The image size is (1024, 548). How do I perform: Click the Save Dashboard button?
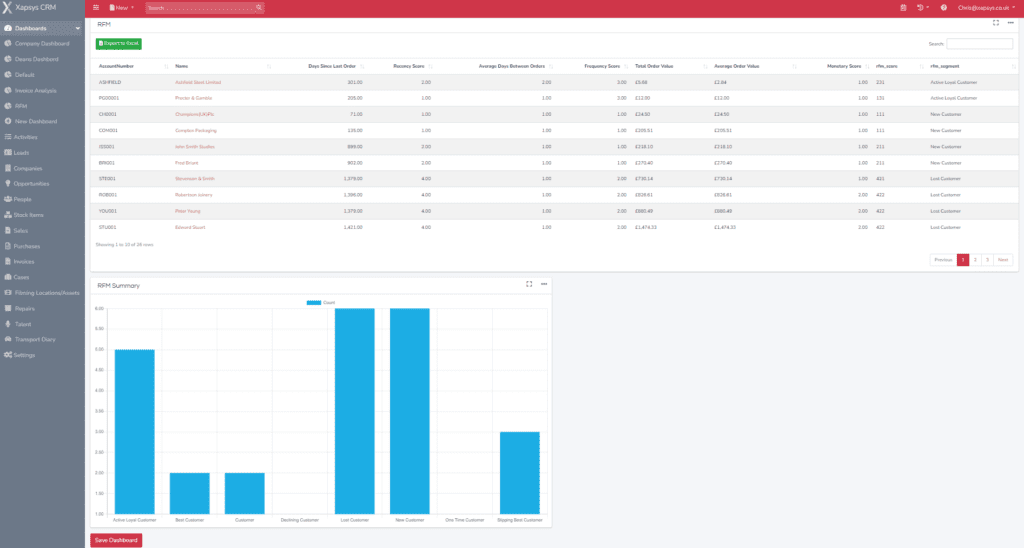[116, 540]
